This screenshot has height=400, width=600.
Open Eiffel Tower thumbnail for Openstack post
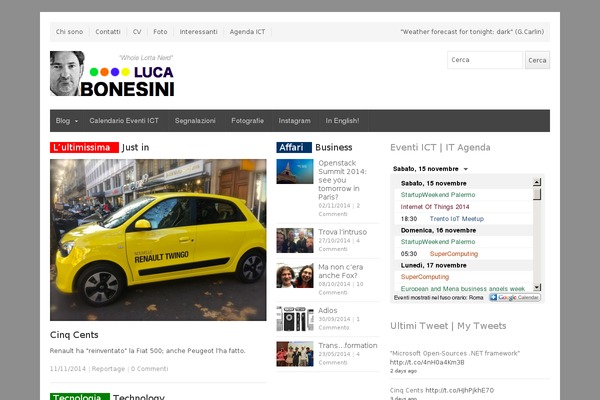(x=295, y=171)
